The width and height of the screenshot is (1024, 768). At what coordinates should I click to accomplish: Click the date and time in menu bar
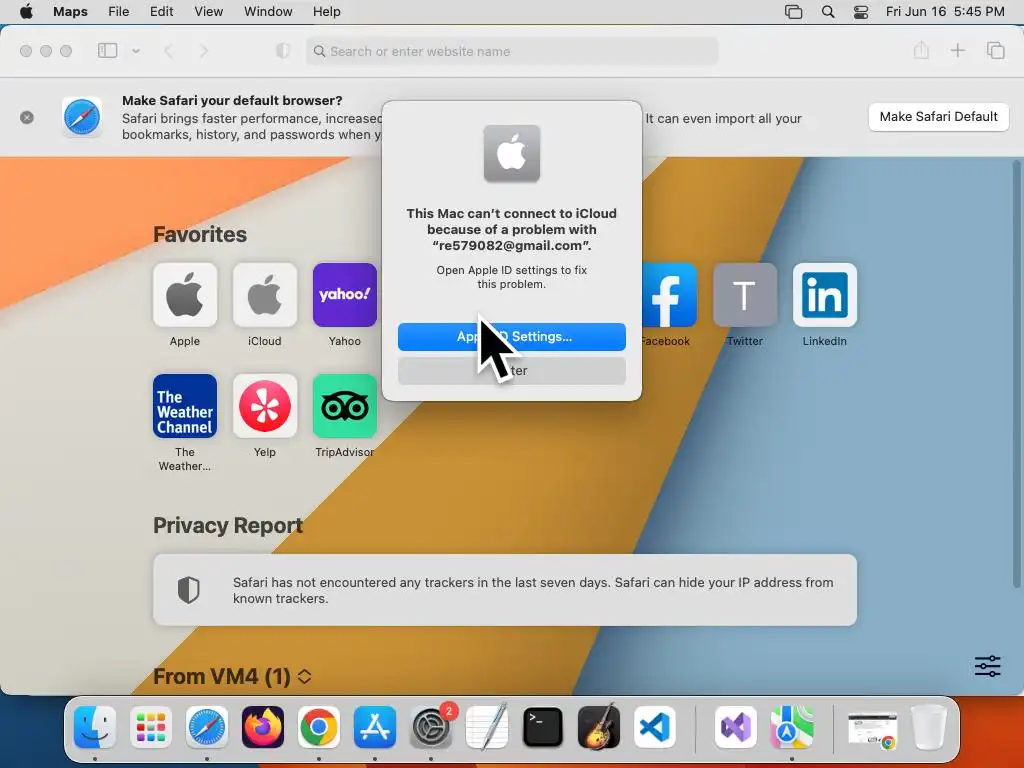pos(945,12)
